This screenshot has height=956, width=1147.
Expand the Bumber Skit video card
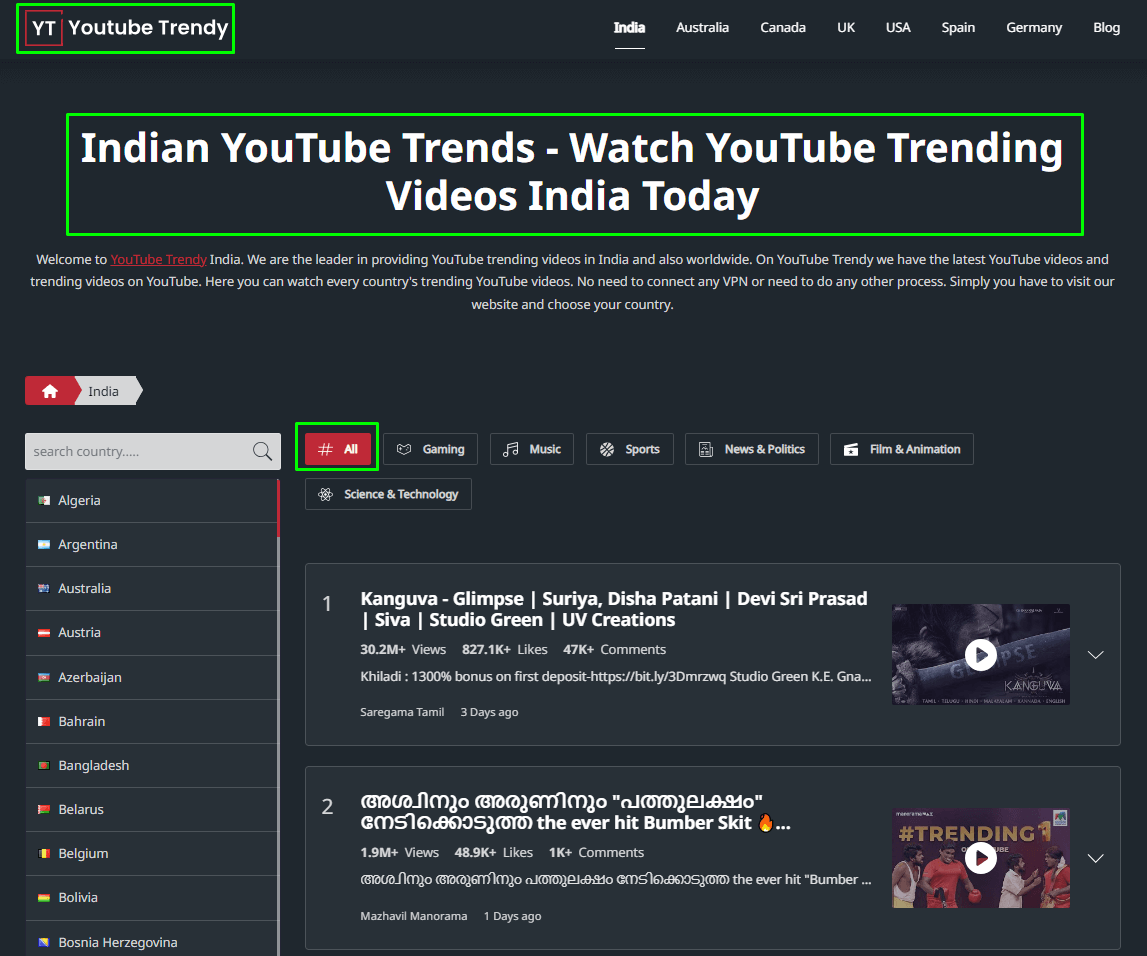click(x=1095, y=858)
